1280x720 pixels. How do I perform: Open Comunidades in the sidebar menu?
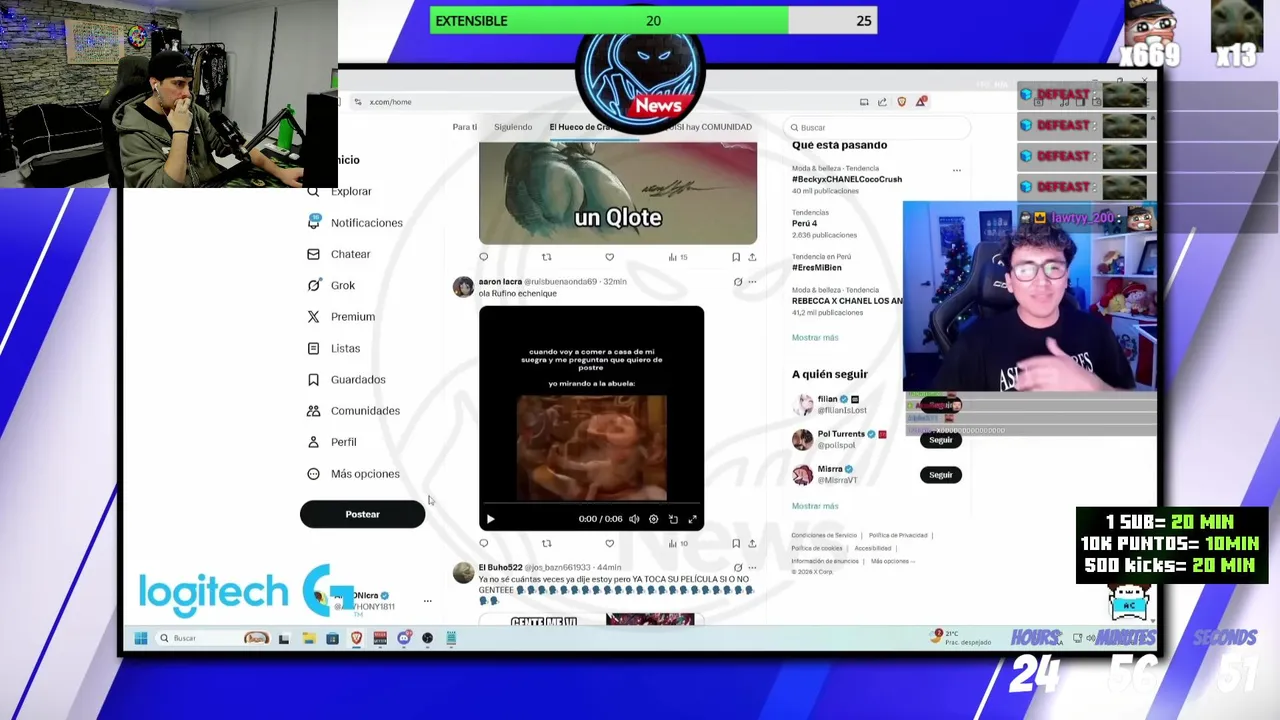pos(365,411)
